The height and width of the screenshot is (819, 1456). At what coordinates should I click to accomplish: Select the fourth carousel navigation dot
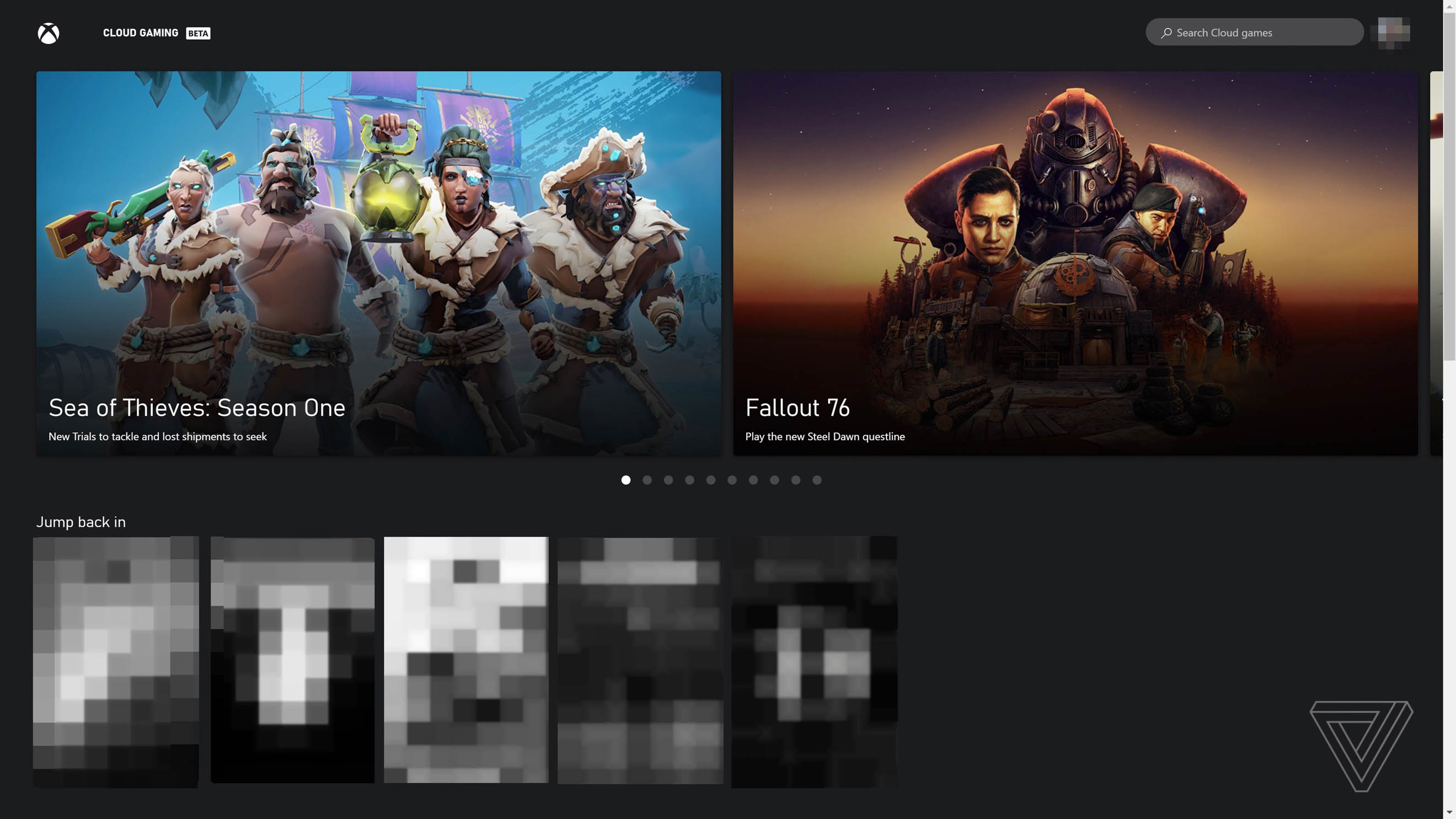click(690, 479)
